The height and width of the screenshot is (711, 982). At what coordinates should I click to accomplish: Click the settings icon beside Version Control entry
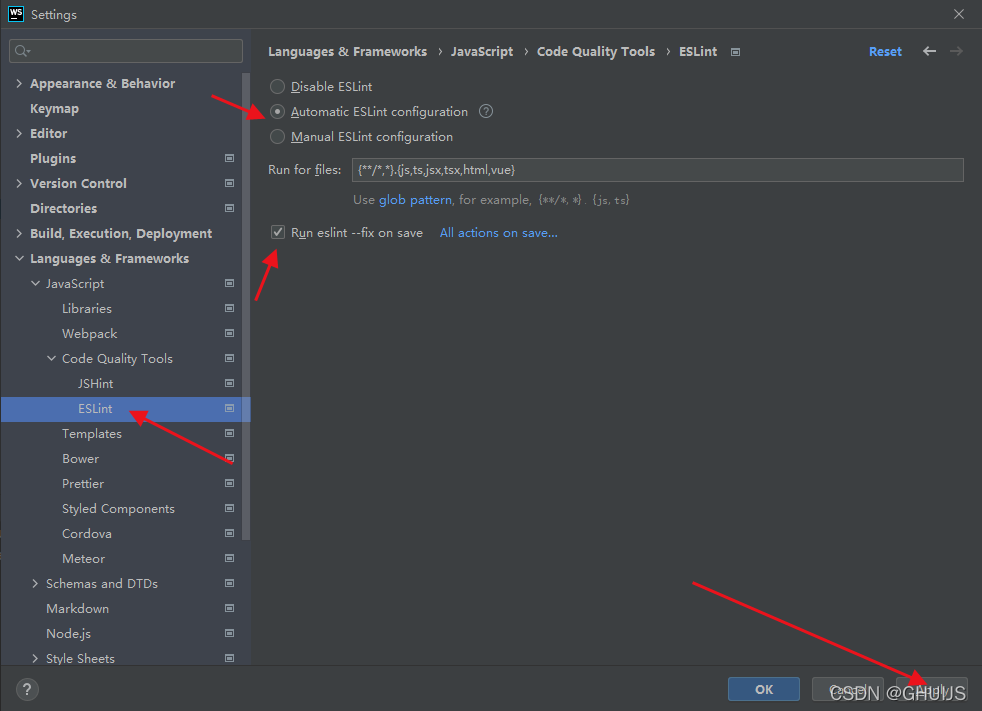pos(229,183)
